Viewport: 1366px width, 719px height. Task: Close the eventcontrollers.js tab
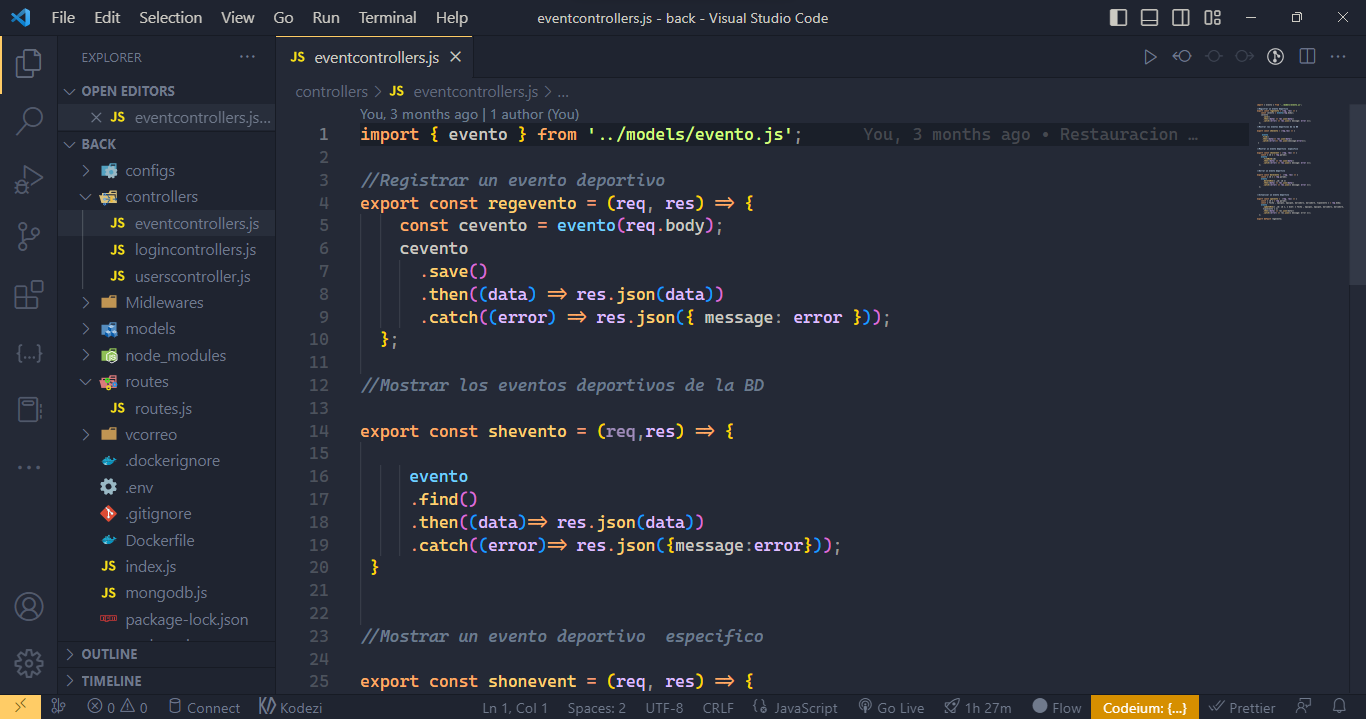(456, 57)
